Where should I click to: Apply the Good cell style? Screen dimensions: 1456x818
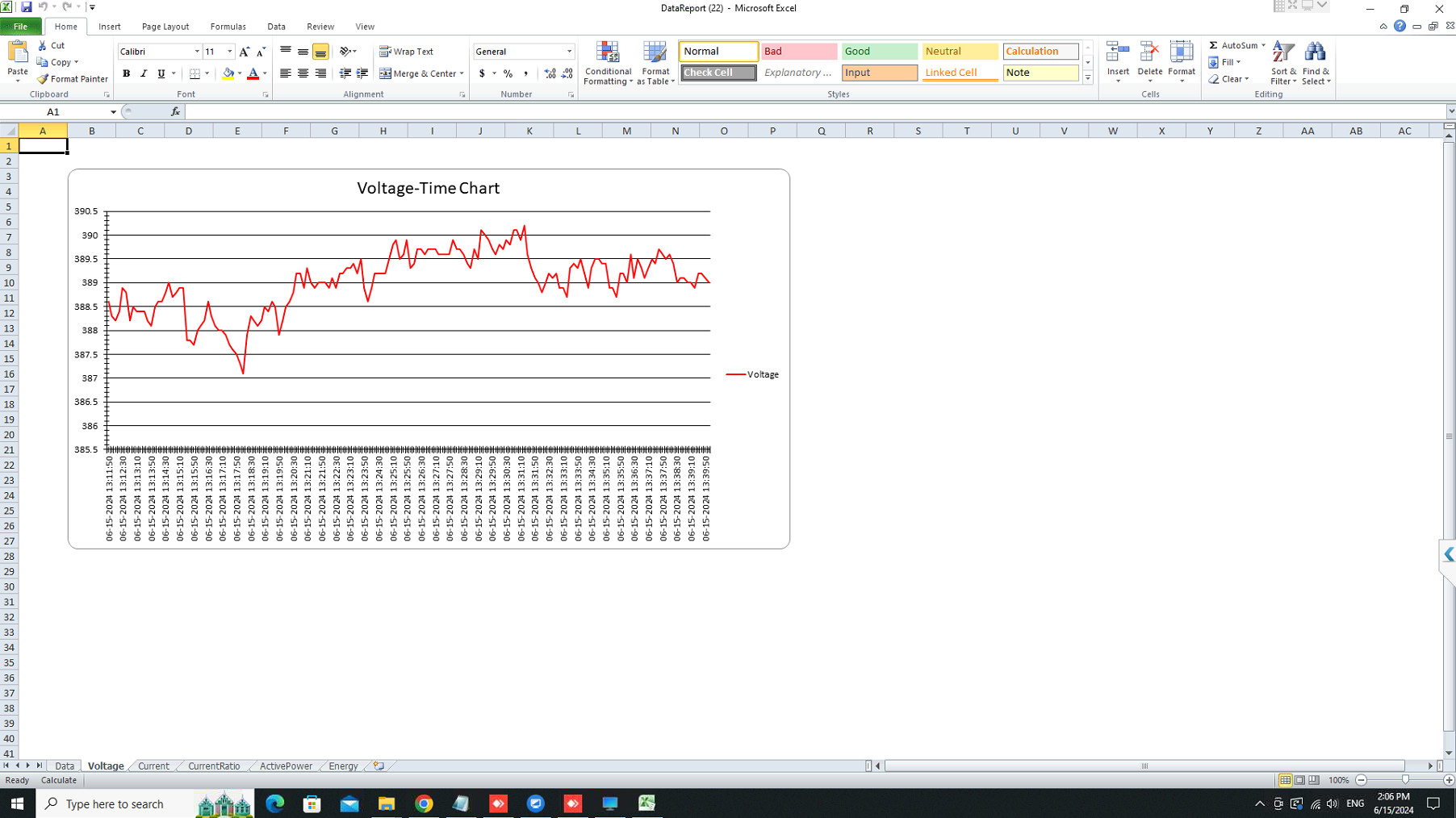pos(879,52)
